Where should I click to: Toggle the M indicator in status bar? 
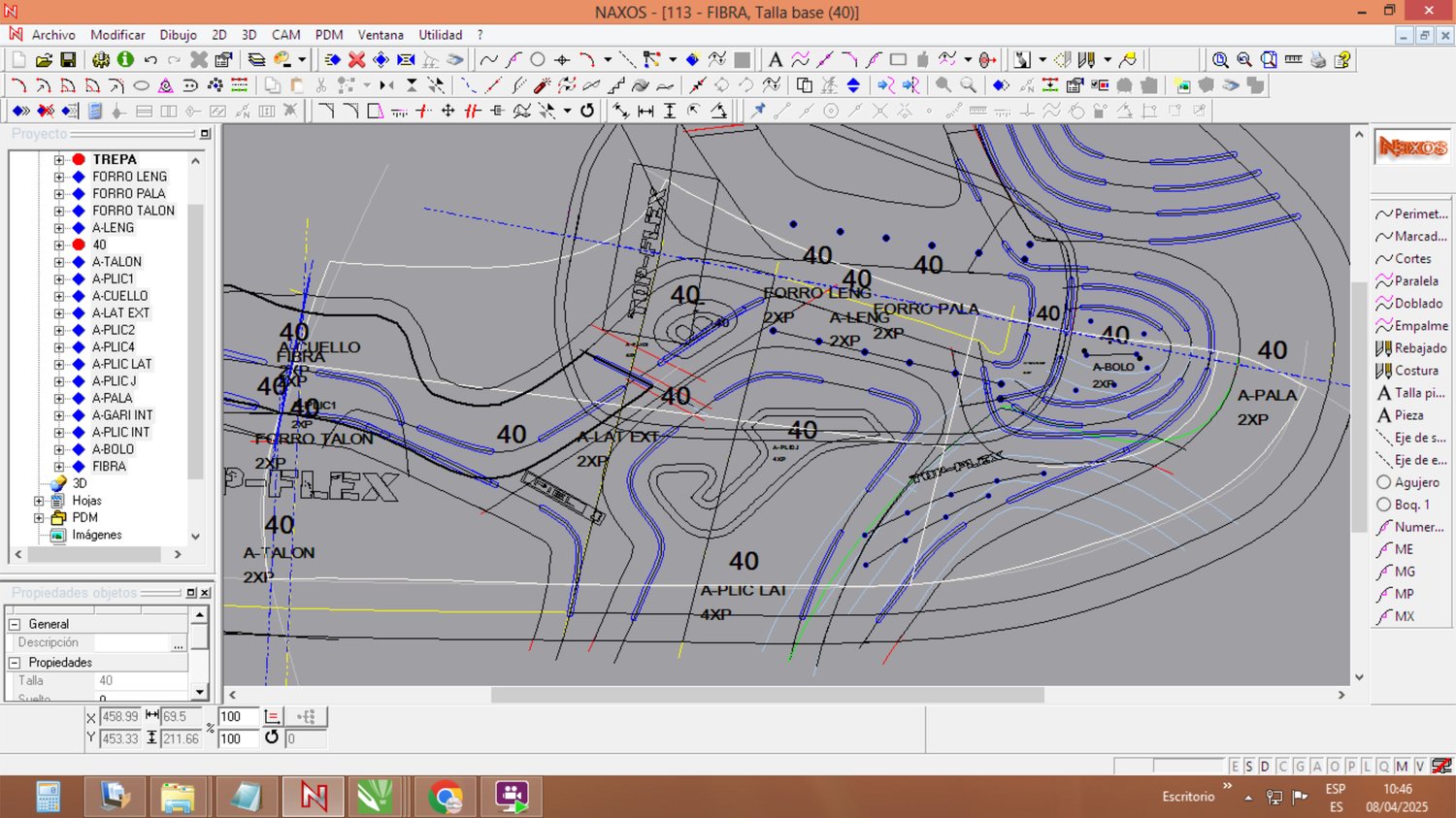[x=1402, y=767]
